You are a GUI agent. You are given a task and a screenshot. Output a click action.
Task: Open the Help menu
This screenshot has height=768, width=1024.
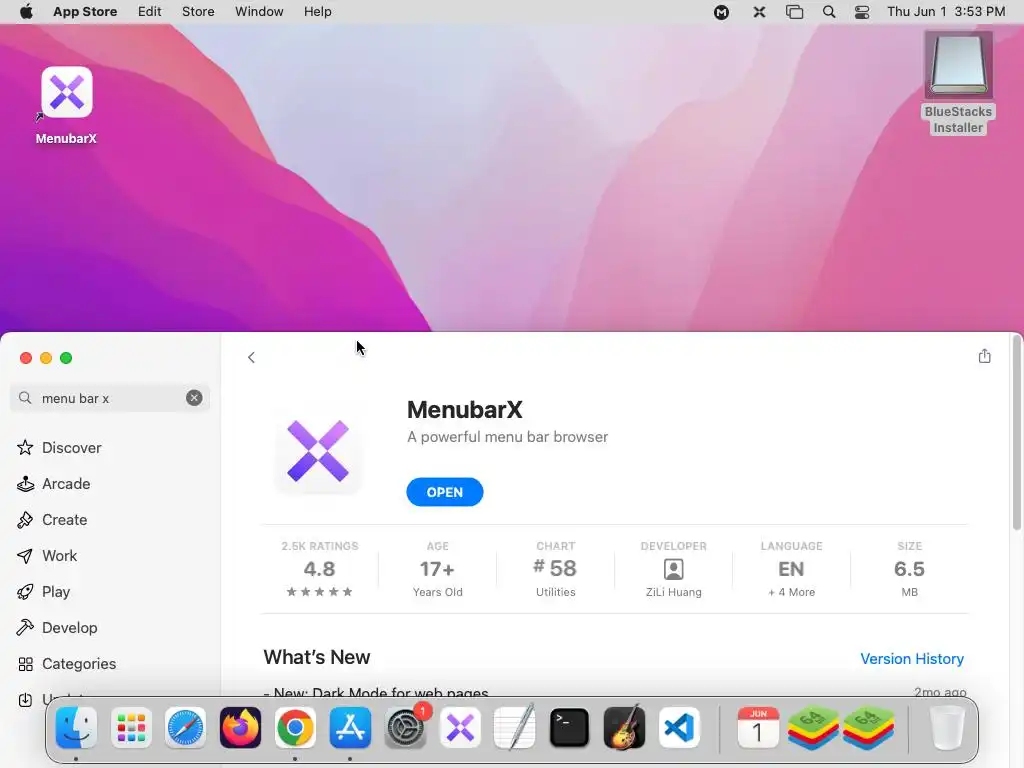(317, 12)
